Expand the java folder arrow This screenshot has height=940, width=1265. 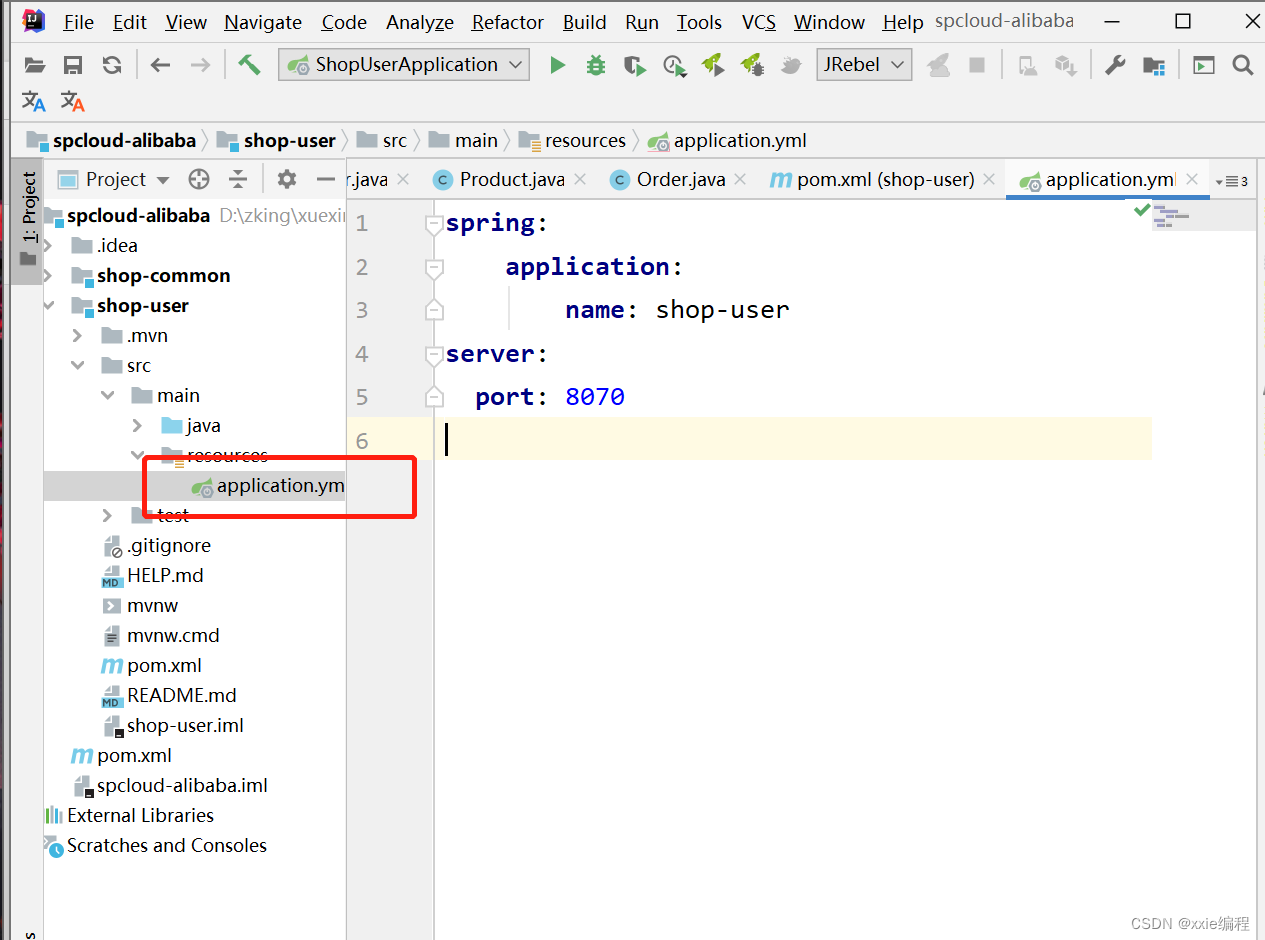(138, 425)
